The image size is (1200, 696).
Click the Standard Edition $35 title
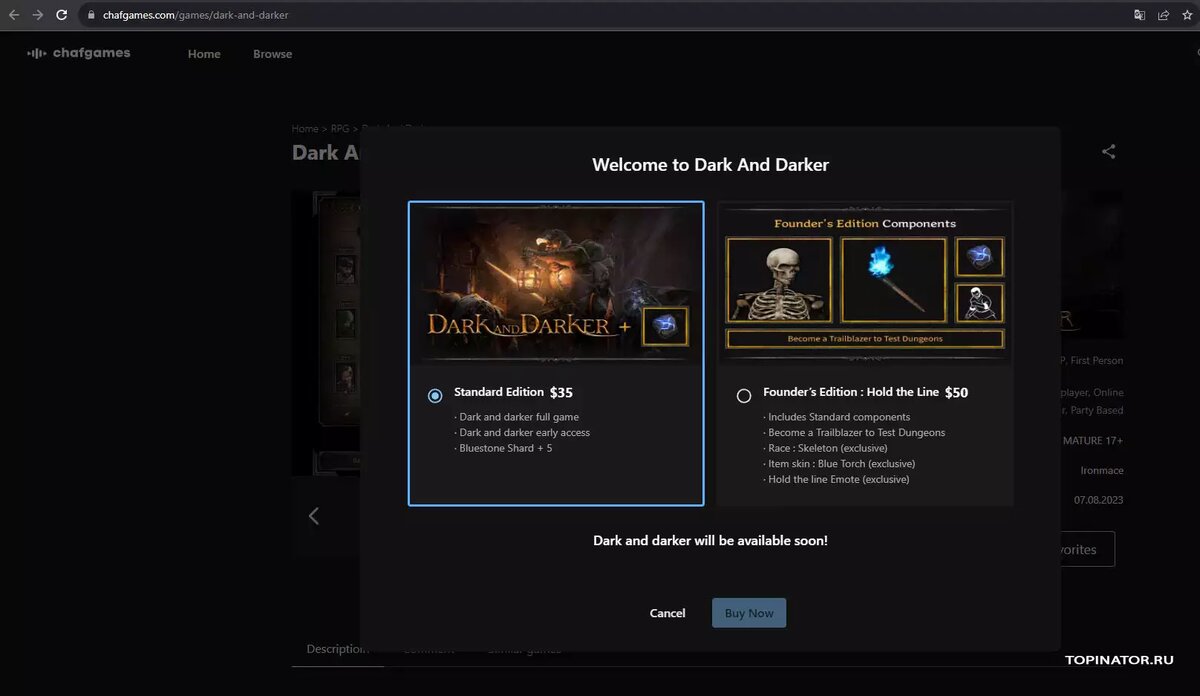tap(513, 392)
